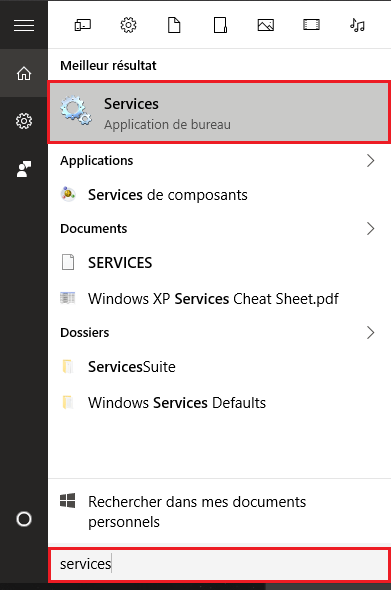Expand the Applications category chevron
Viewport: 391px width, 590px height.
point(371,161)
